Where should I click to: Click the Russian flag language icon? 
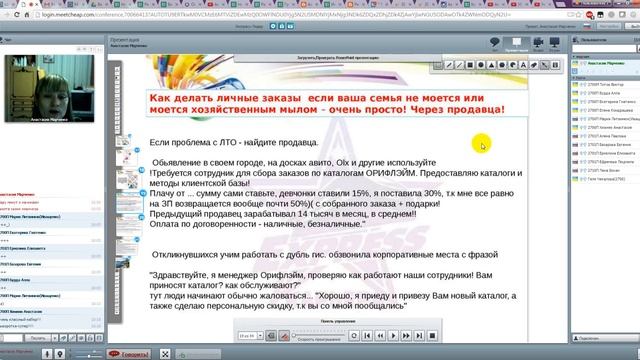(x=587, y=26)
